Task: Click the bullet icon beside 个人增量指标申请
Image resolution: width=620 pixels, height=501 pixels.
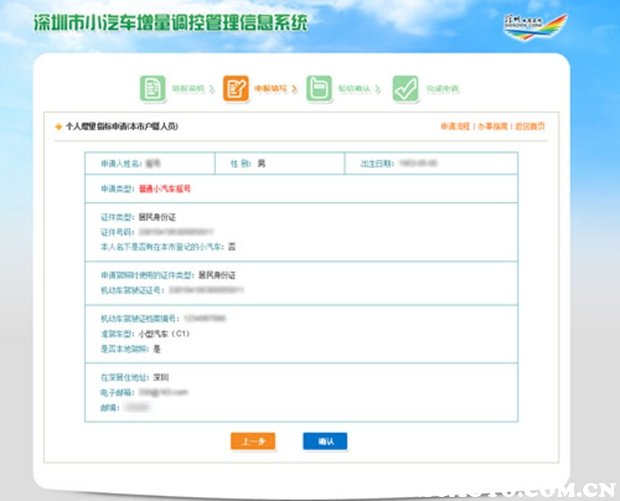Action: 57,128
